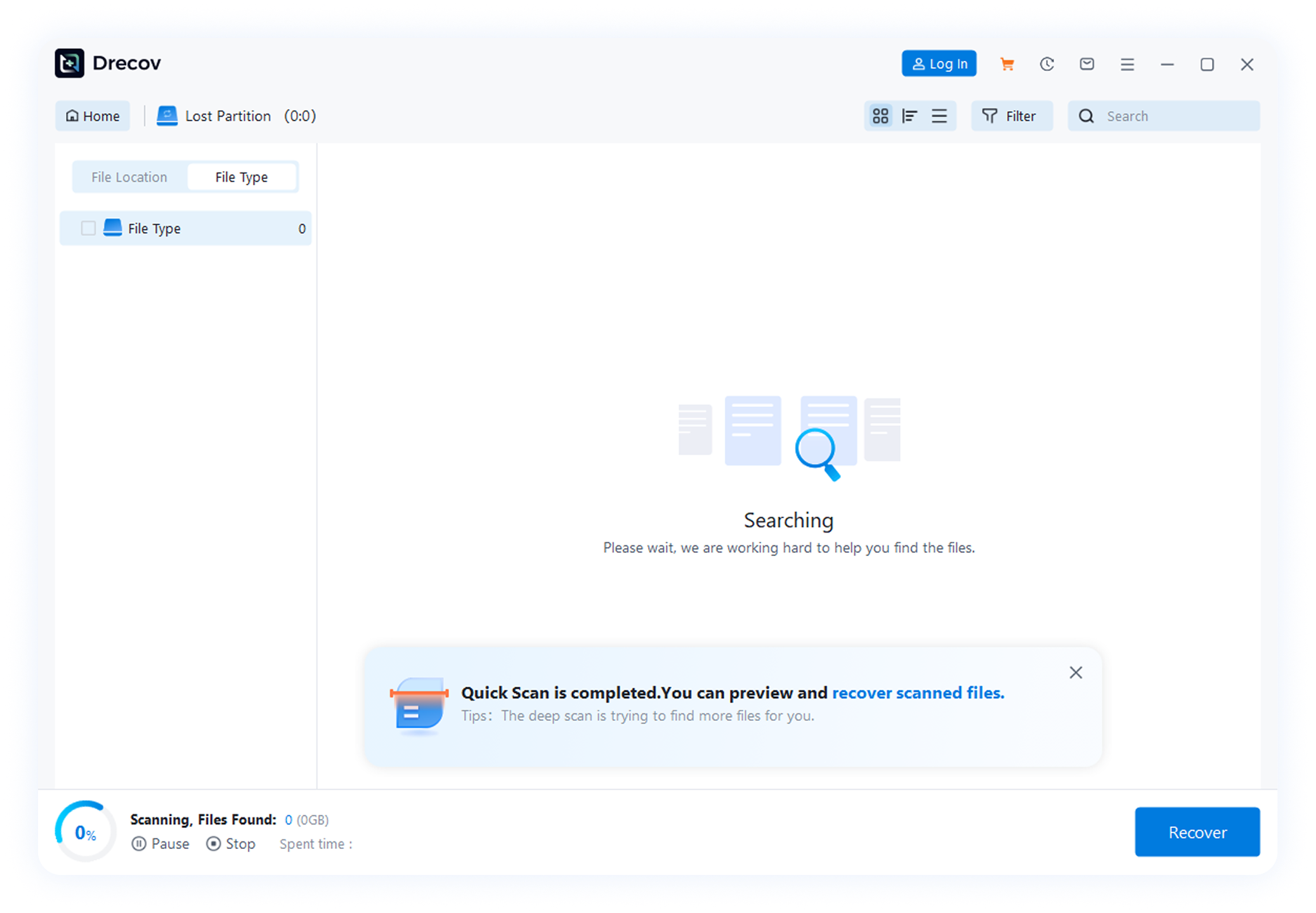The image size is (1316, 913).
Task: Open the mail feedback icon
Action: [1086, 64]
